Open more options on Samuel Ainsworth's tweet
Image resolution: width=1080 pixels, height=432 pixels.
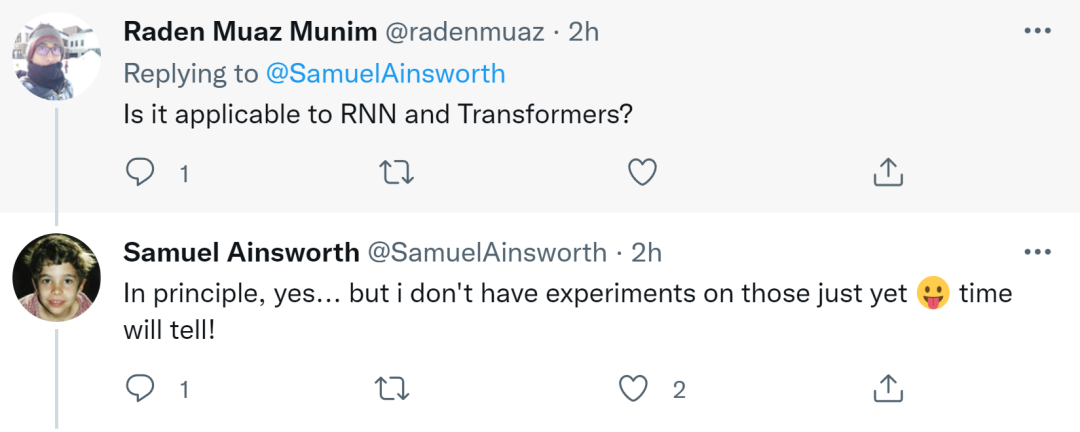coord(1038,250)
